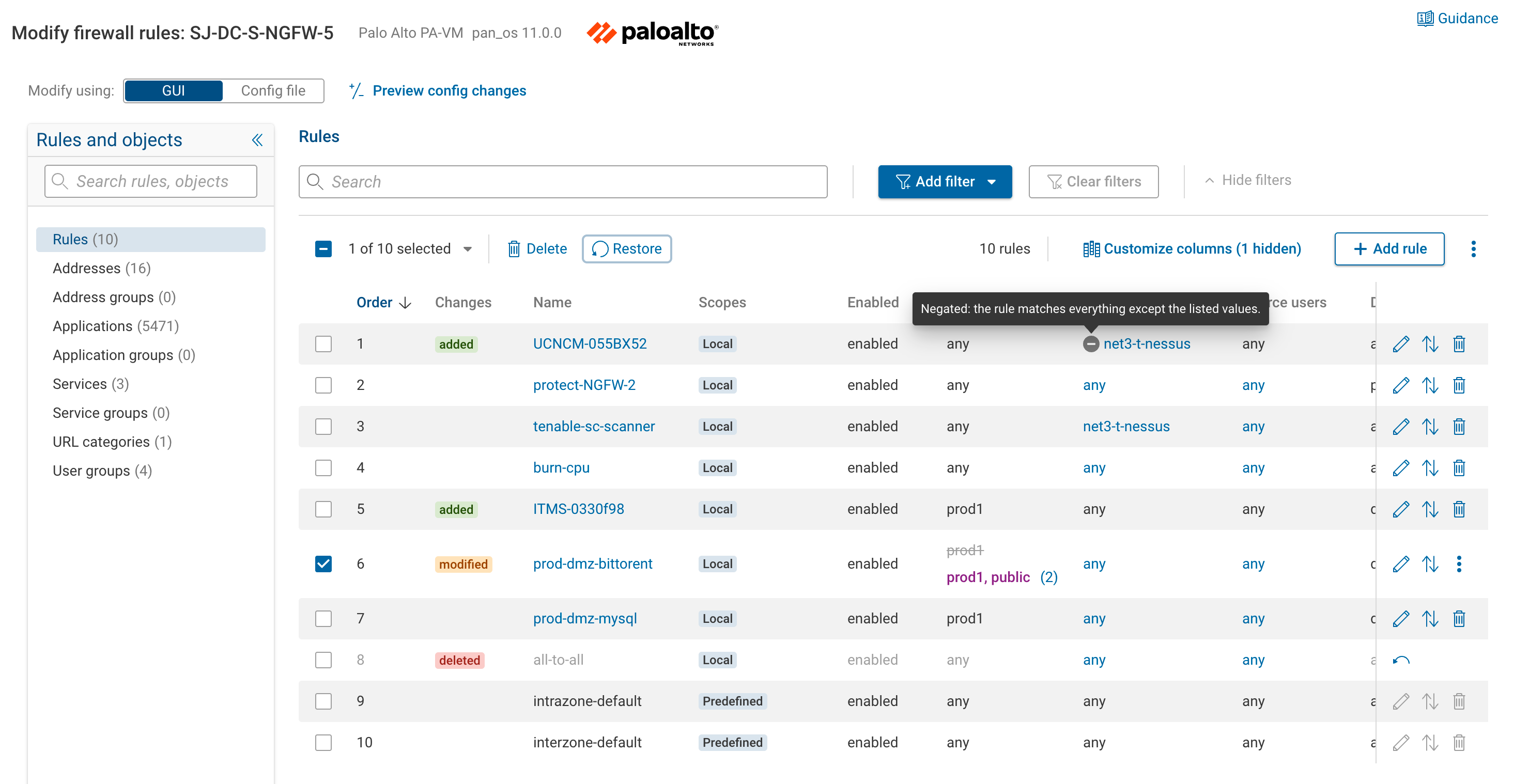Viewport: 1514px width, 784px height.
Task: Delete rule UCNCM-055BX52 via trash icon
Action: [x=1459, y=343]
